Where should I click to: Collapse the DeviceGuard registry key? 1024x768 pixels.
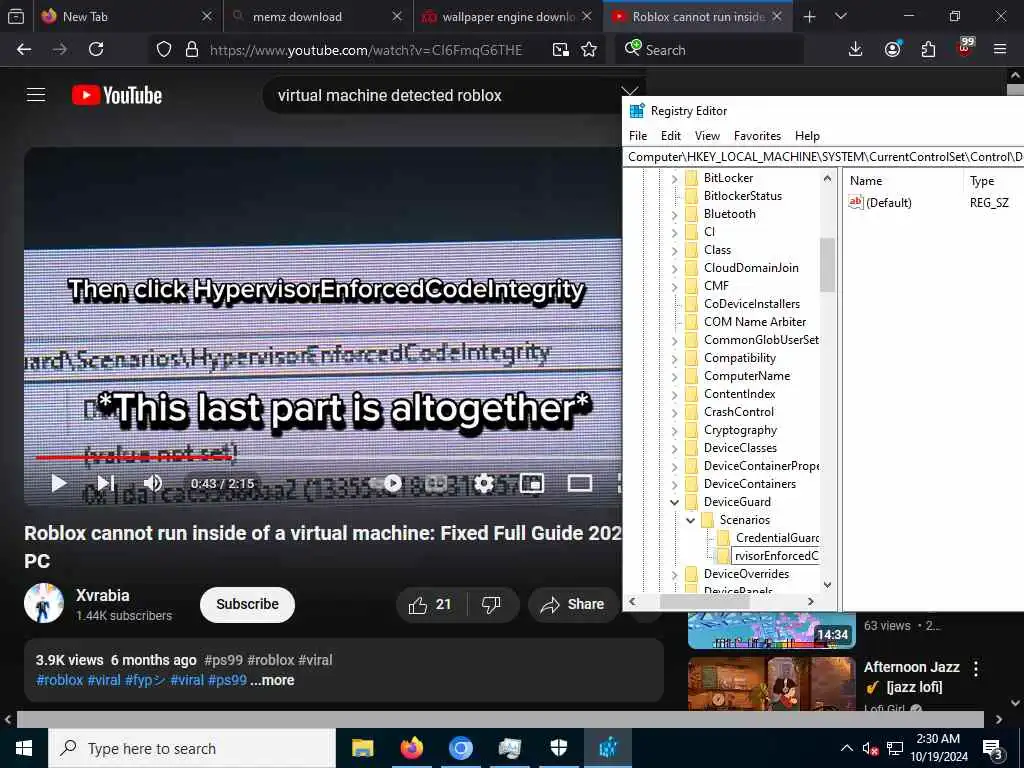pyautogui.click(x=675, y=502)
